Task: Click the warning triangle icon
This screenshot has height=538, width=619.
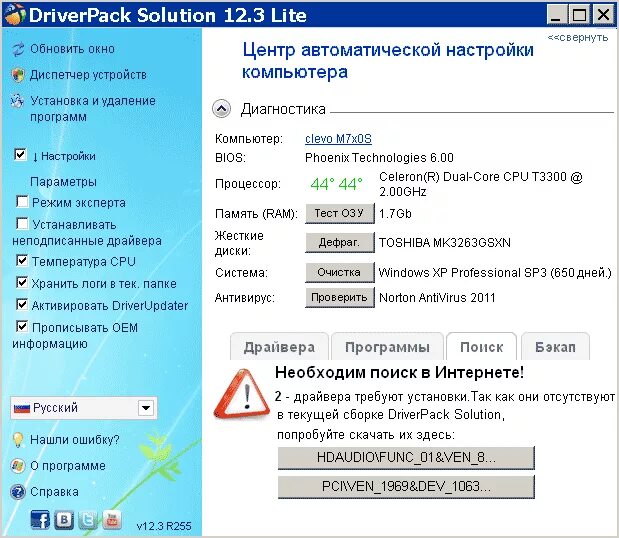Action: [x=242, y=394]
